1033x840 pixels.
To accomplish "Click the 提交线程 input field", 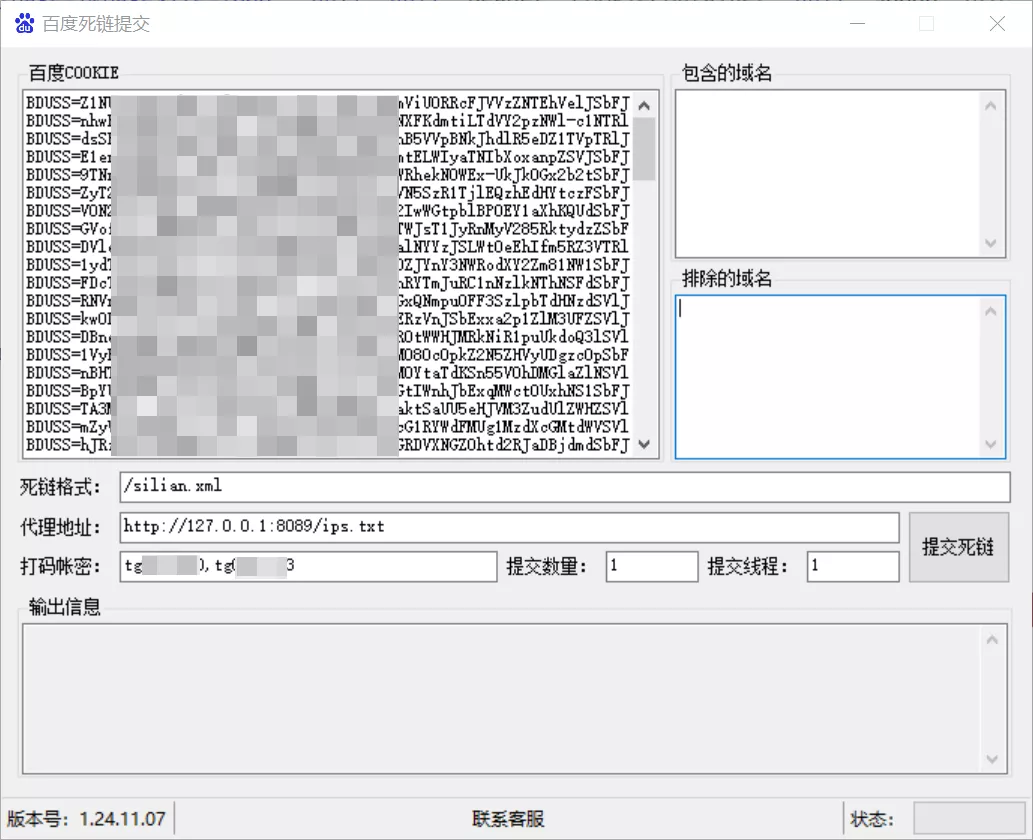I will [x=852, y=567].
